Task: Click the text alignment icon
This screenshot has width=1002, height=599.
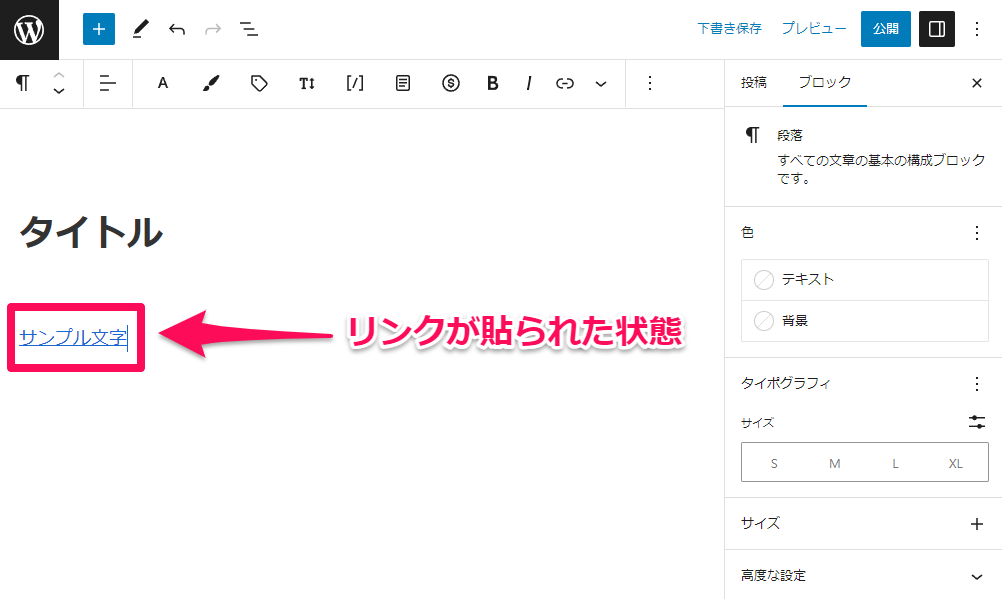Action: 108,84
